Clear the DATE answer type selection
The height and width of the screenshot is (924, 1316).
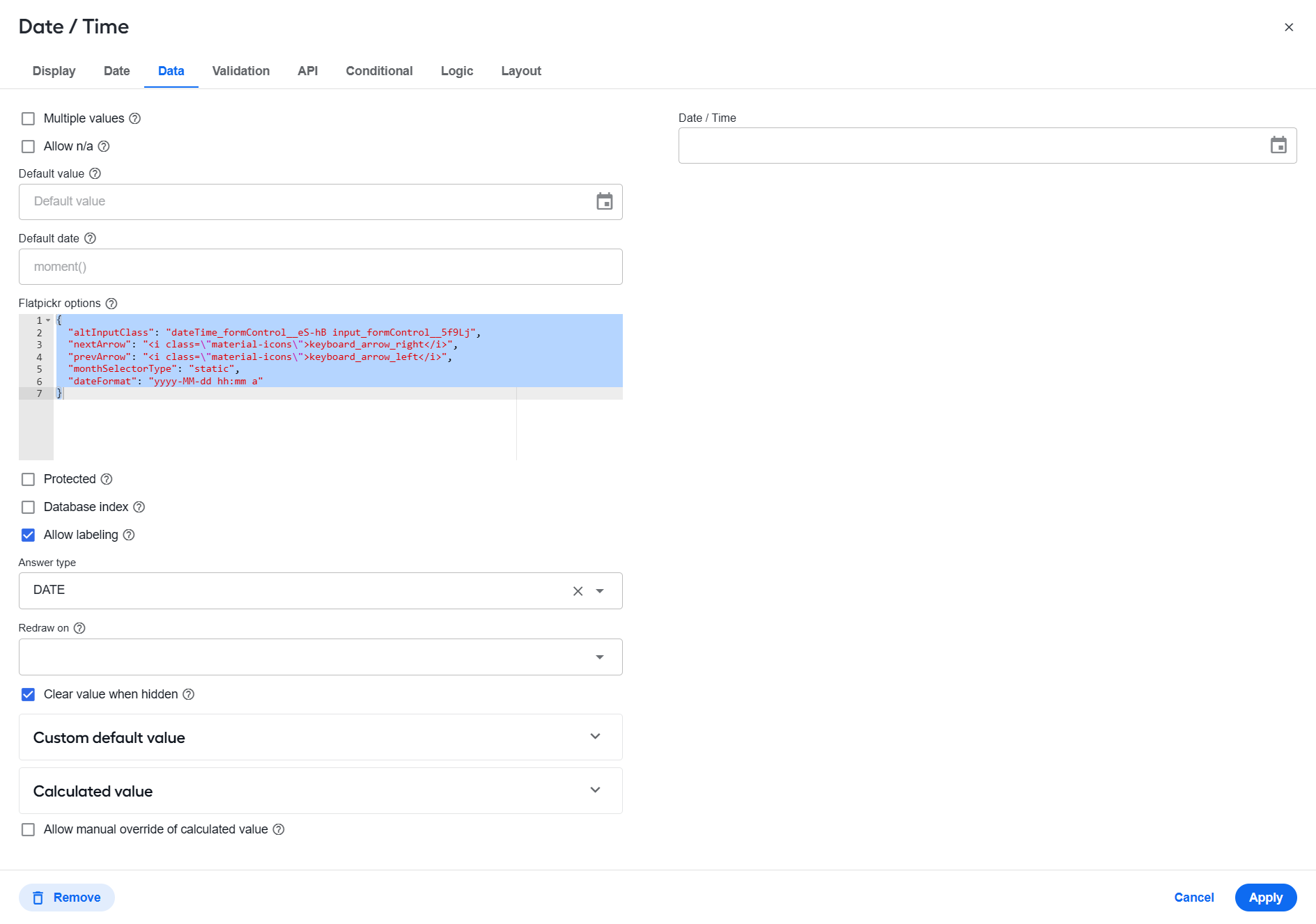coord(578,591)
